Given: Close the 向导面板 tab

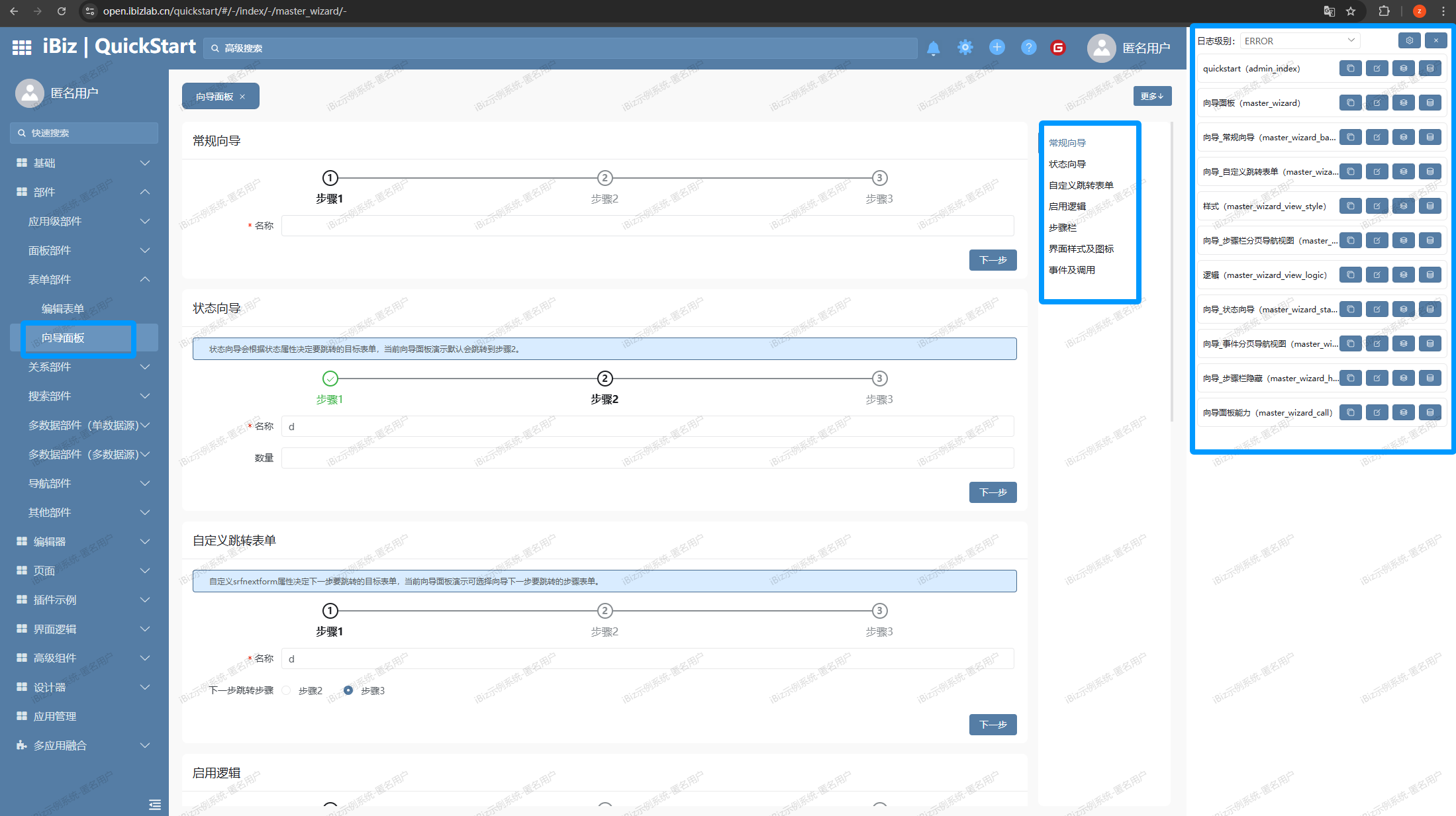Looking at the screenshot, I should point(242,97).
